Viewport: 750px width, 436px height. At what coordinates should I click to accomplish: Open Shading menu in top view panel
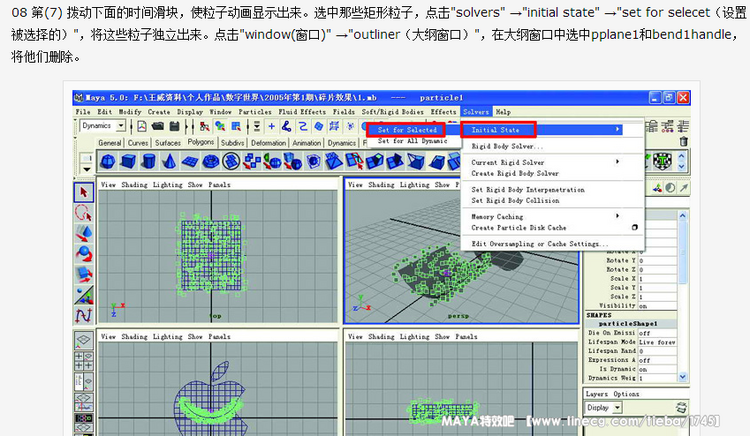pyautogui.click(x=134, y=185)
